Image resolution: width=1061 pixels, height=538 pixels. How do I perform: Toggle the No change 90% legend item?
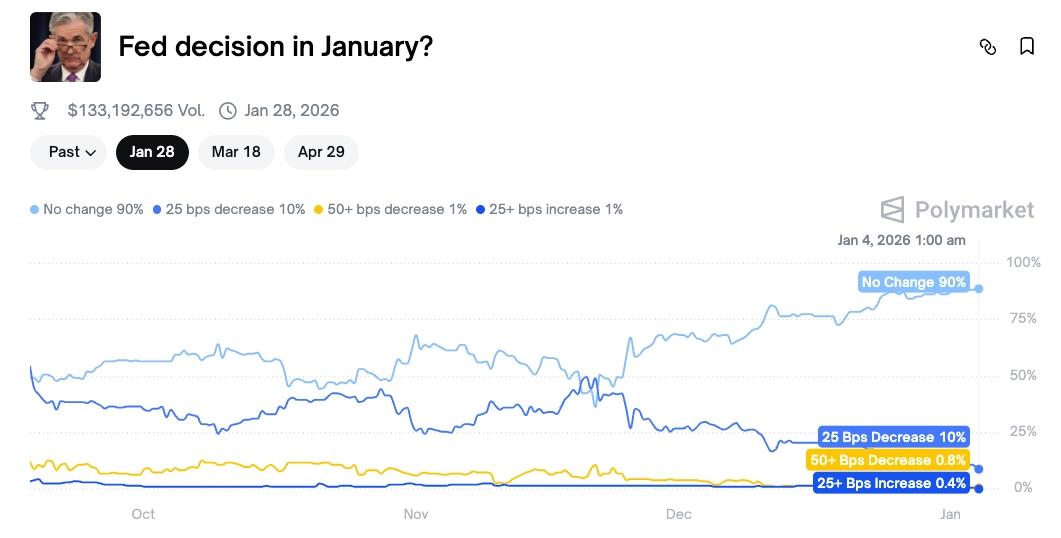(87, 209)
